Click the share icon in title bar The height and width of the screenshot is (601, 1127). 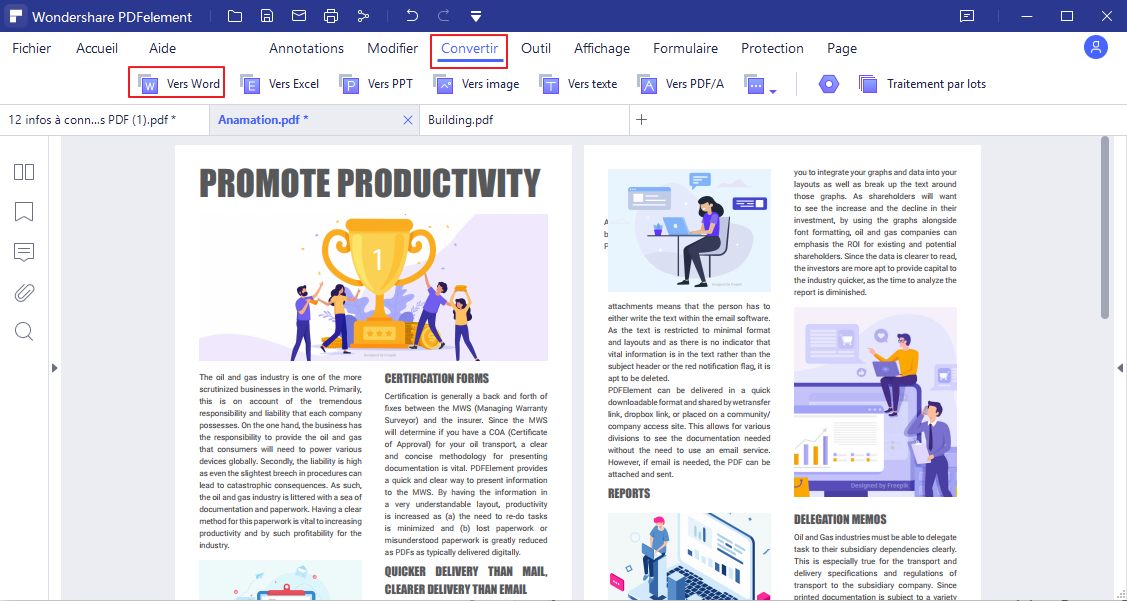(363, 16)
